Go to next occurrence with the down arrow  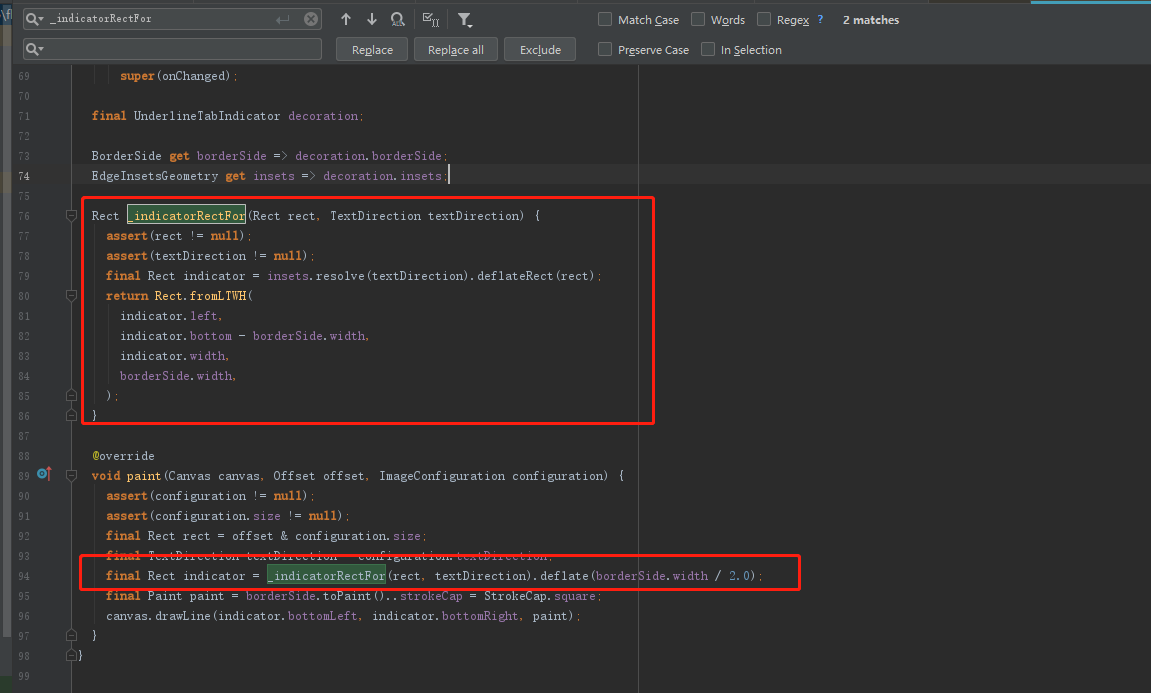pos(371,19)
